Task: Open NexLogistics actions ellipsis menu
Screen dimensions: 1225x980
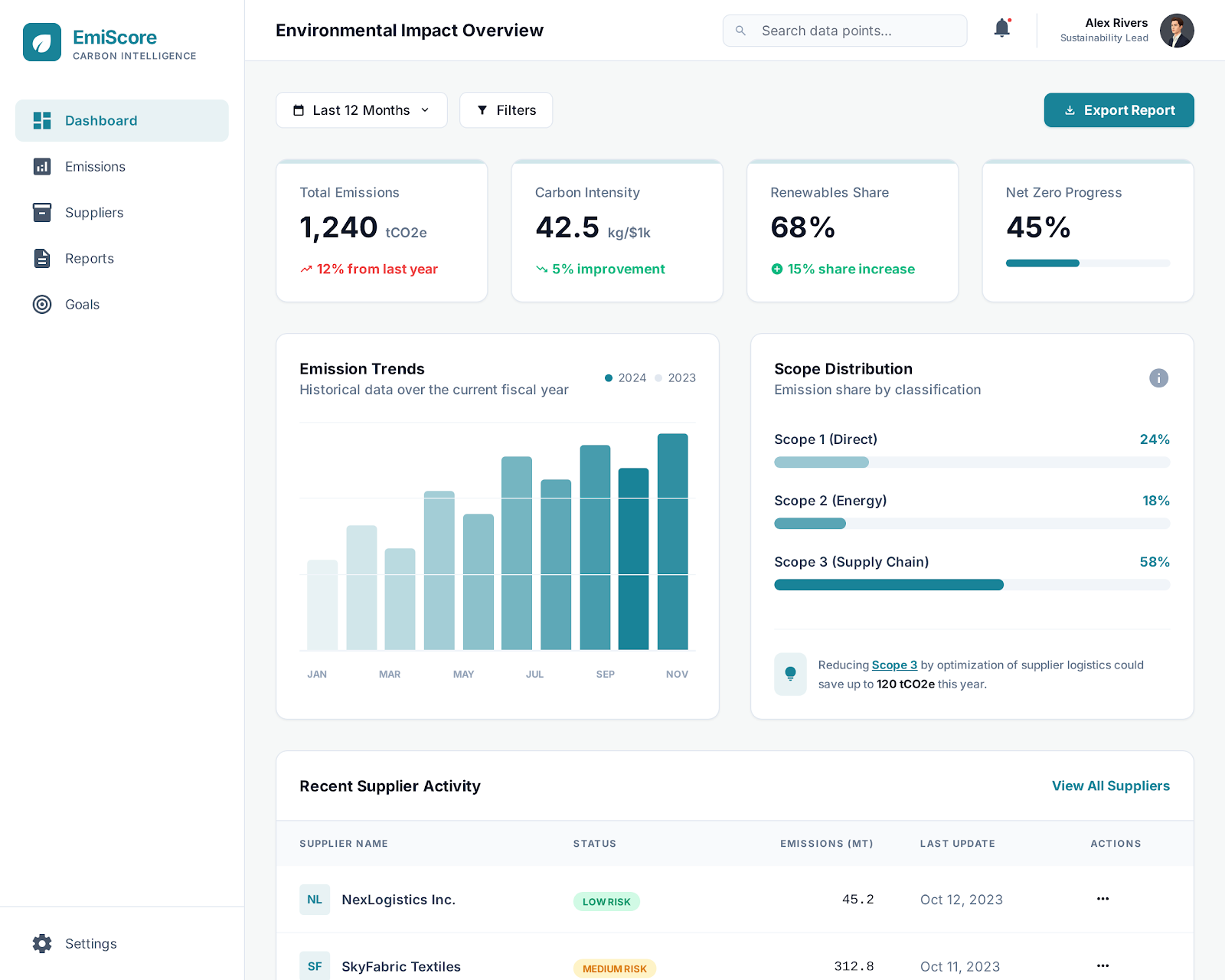Action: click(x=1102, y=899)
